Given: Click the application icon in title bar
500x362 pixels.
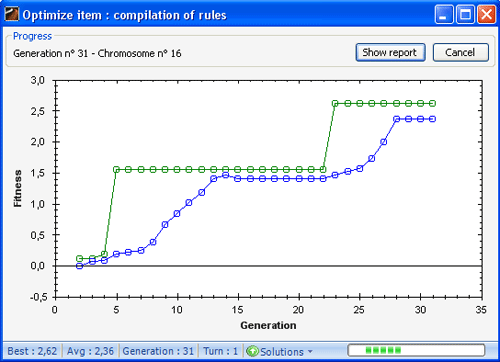Looking at the screenshot, I should pos(12,15).
